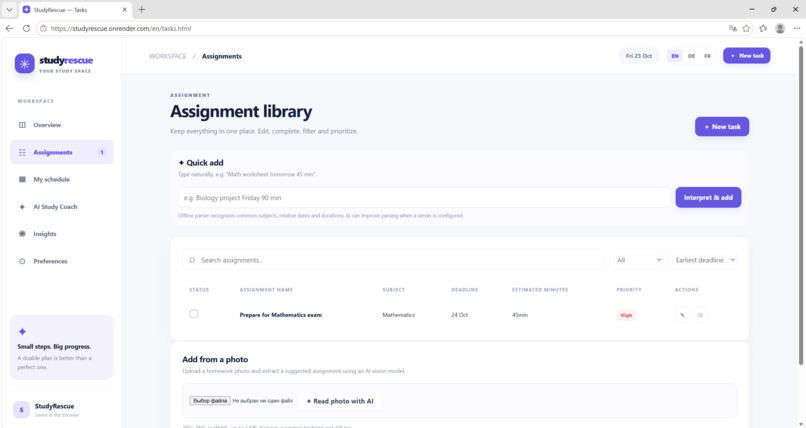Check the Prepare for Mathematics exam checkbox
The width and height of the screenshot is (806, 428).
point(194,314)
